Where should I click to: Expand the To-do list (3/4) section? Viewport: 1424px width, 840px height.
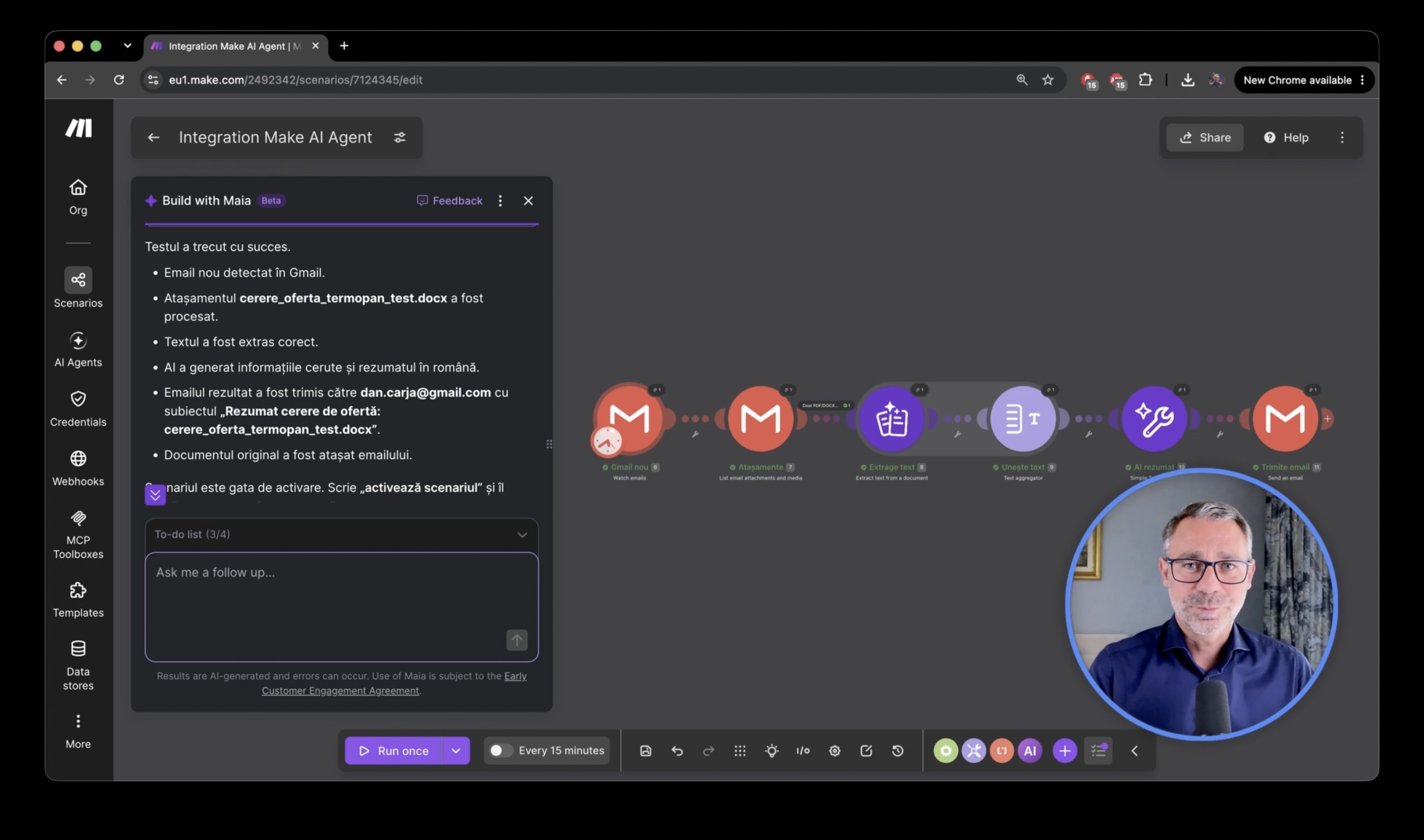[342, 534]
